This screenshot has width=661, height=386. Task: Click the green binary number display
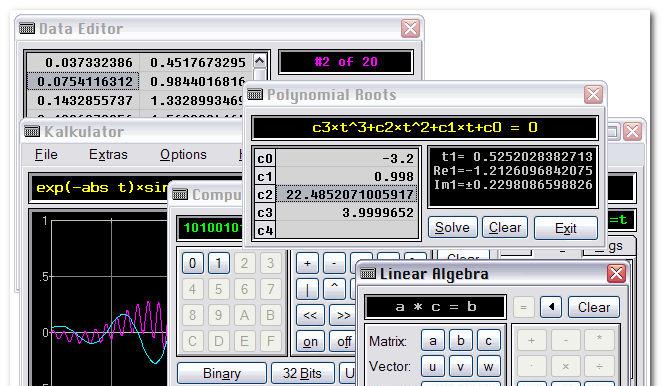point(210,228)
